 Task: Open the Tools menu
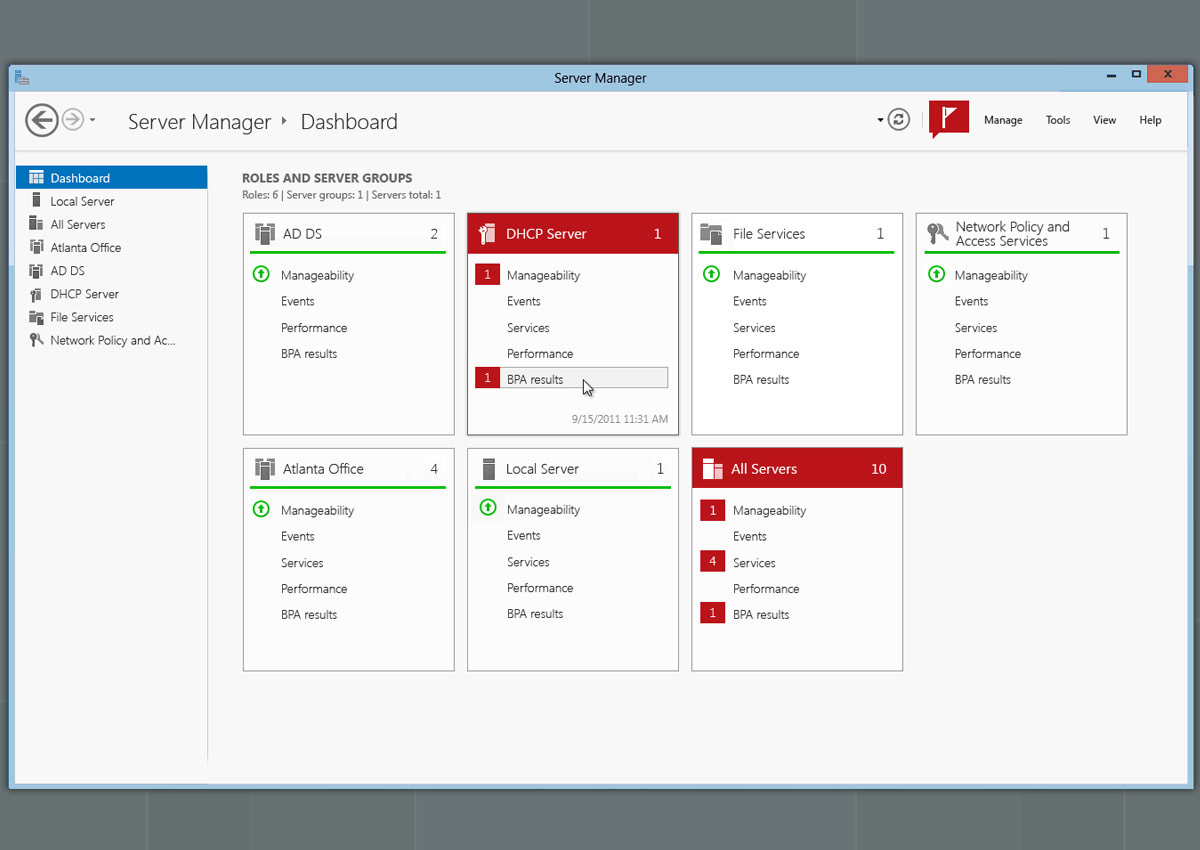click(1058, 120)
